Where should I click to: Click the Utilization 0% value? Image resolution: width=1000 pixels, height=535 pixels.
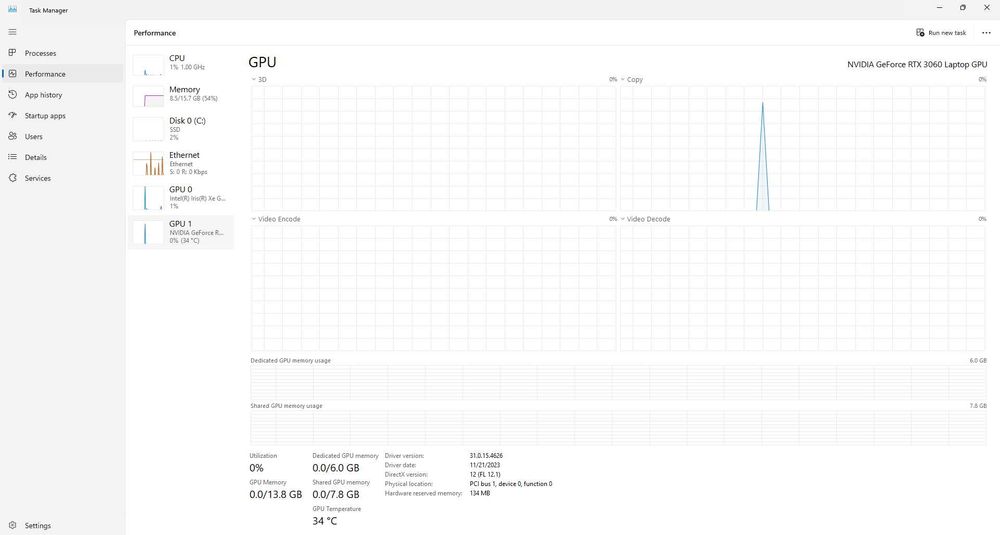(256, 468)
